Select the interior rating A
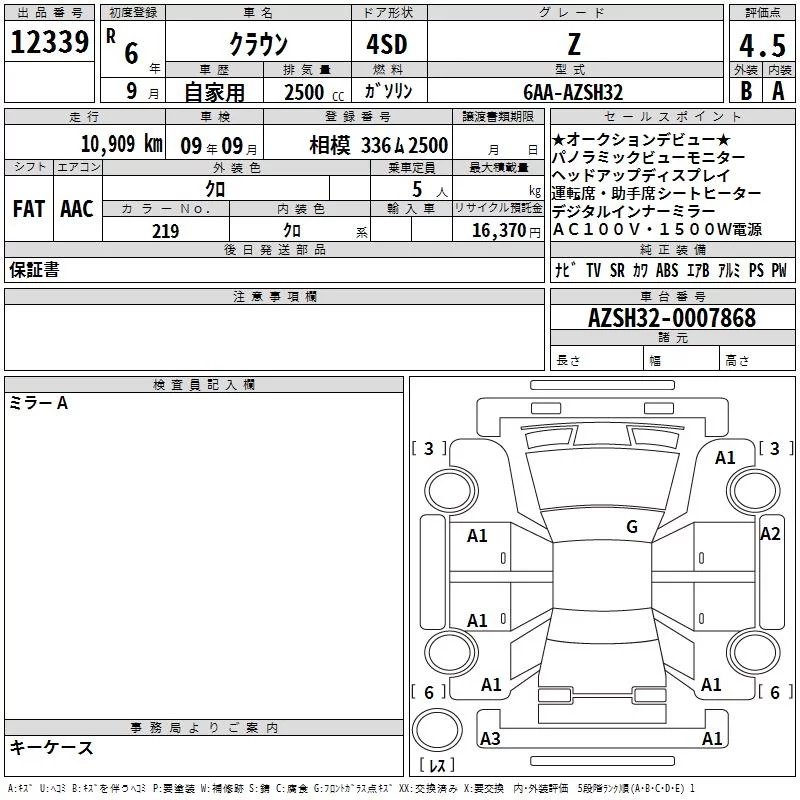The image size is (800, 800). coord(778,91)
